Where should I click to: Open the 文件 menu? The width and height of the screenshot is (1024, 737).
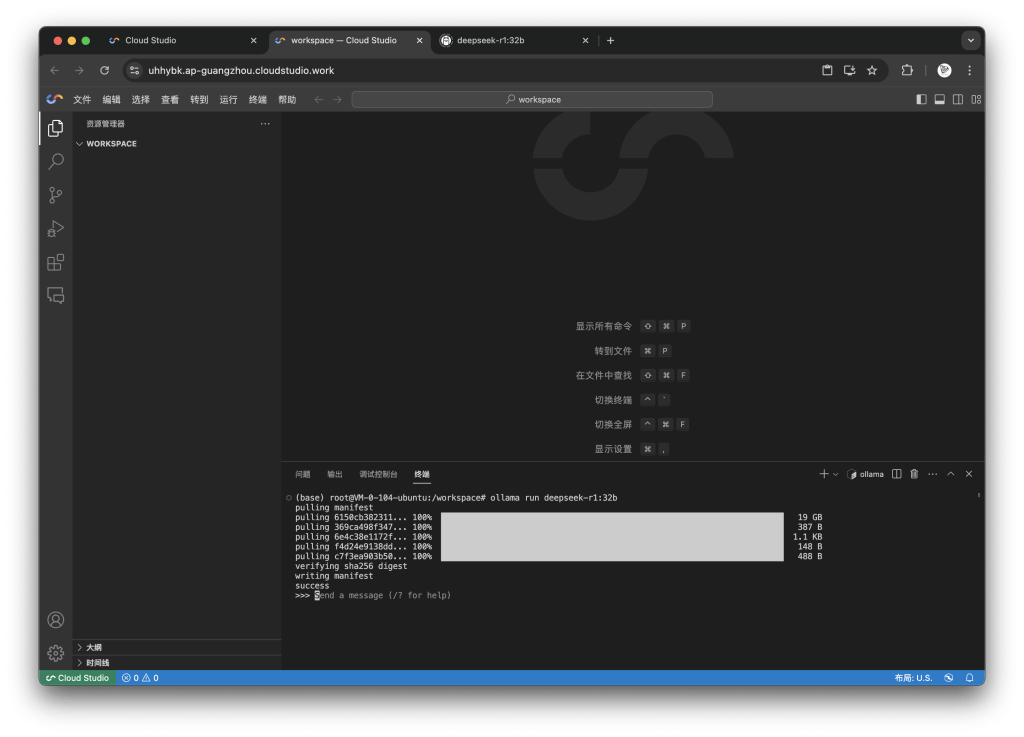click(82, 99)
